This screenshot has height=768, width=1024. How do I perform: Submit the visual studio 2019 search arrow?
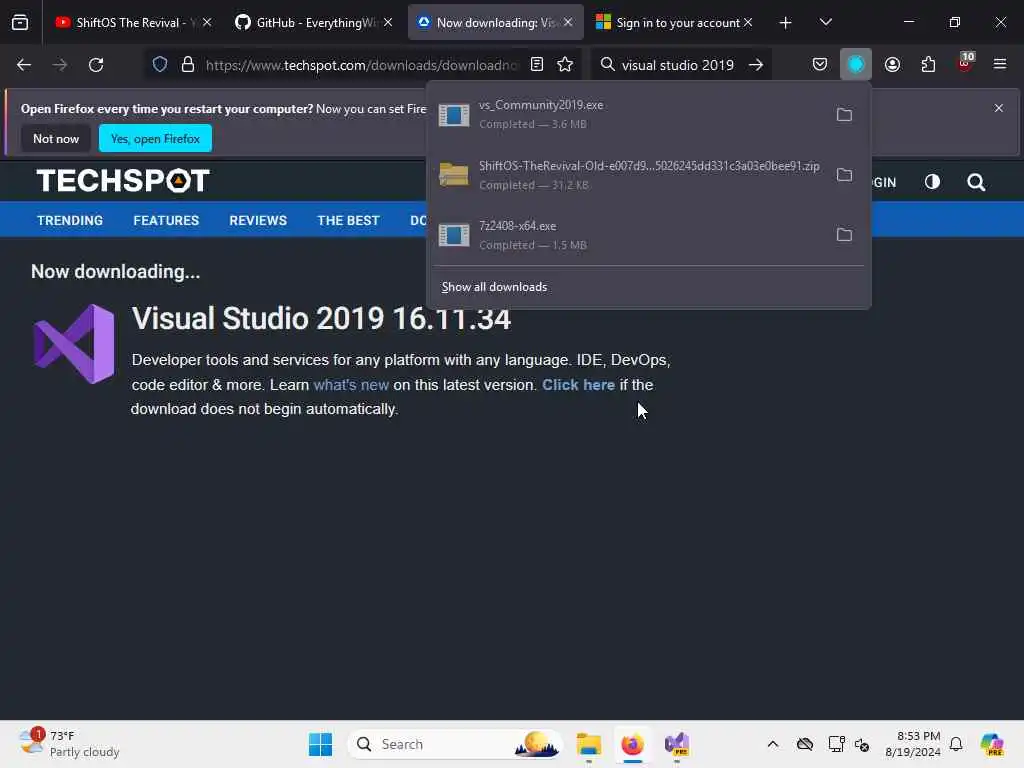pos(756,65)
